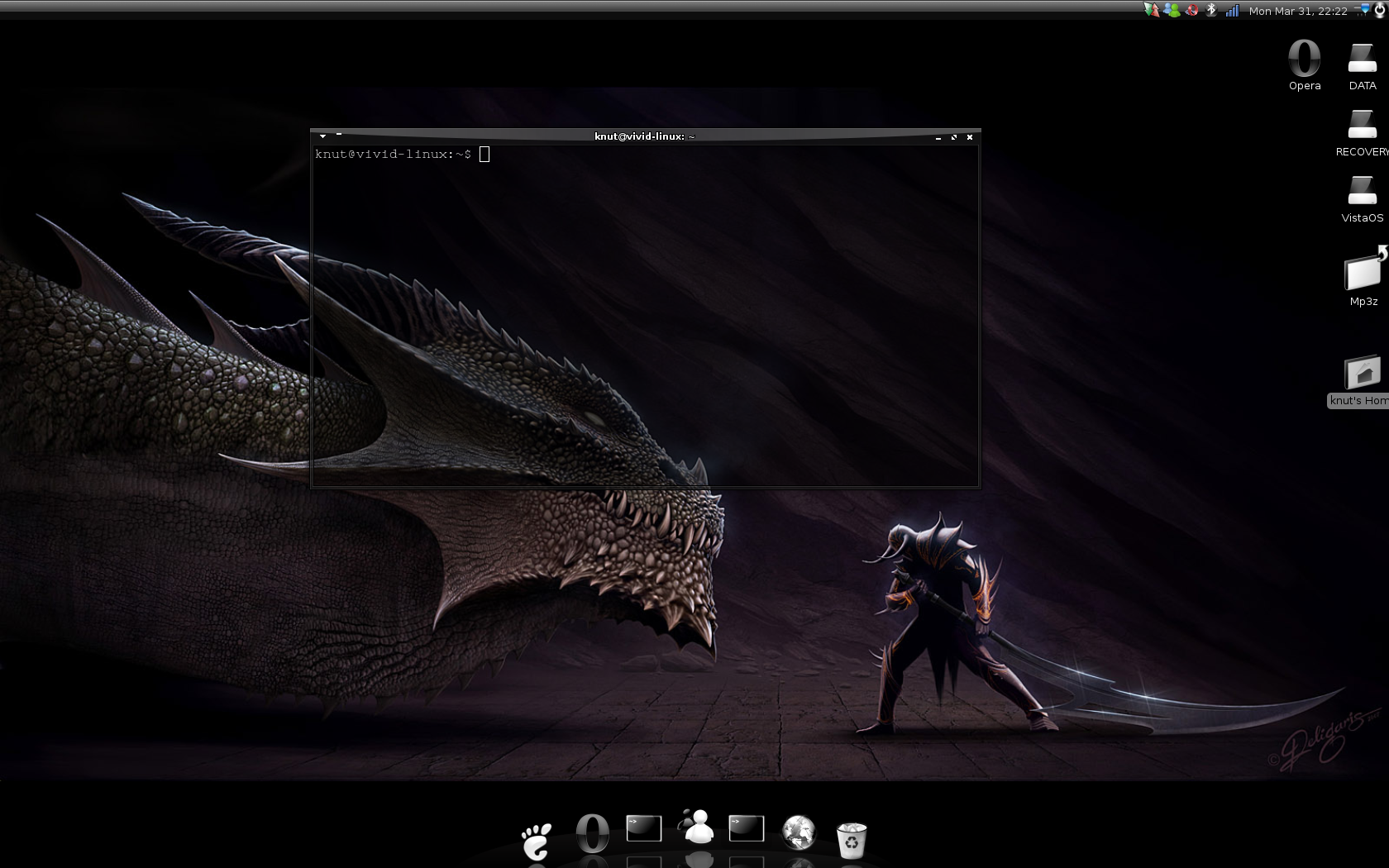Click the small dash button in terminal titlebar
This screenshot has width=1389, height=868.
pyautogui.click(x=339, y=134)
